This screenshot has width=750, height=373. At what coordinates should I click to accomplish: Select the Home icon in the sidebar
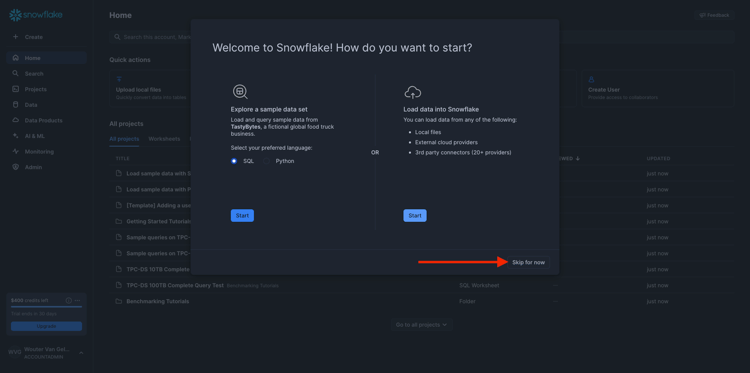(x=15, y=58)
